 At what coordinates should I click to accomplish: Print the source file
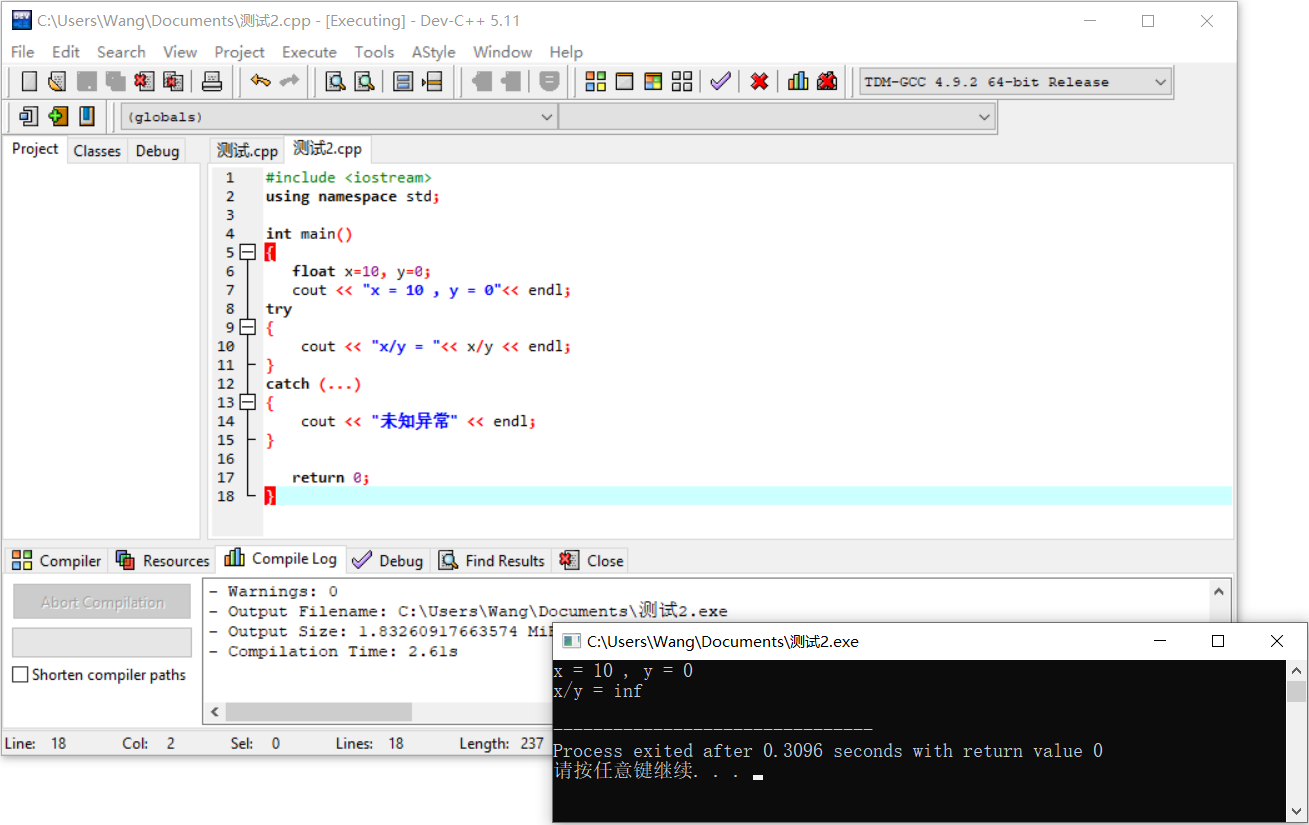(x=212, y=81)
